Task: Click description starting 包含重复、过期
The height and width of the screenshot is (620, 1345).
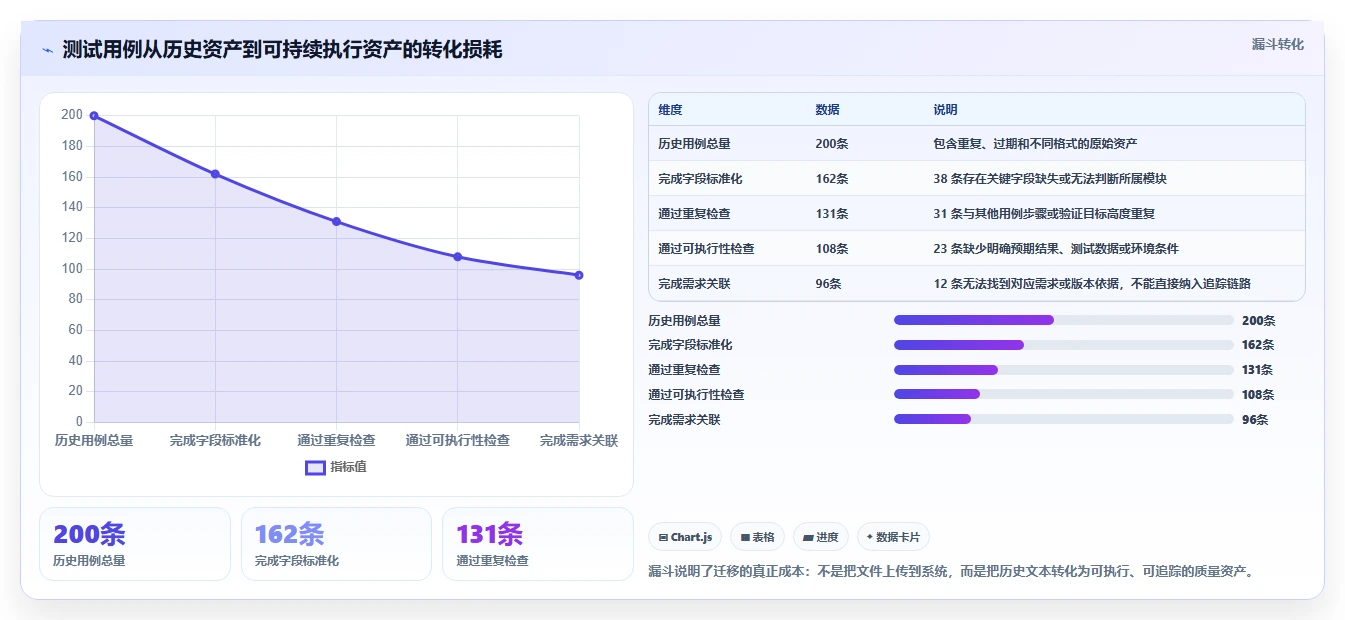Action: (x=1035, y=144)
